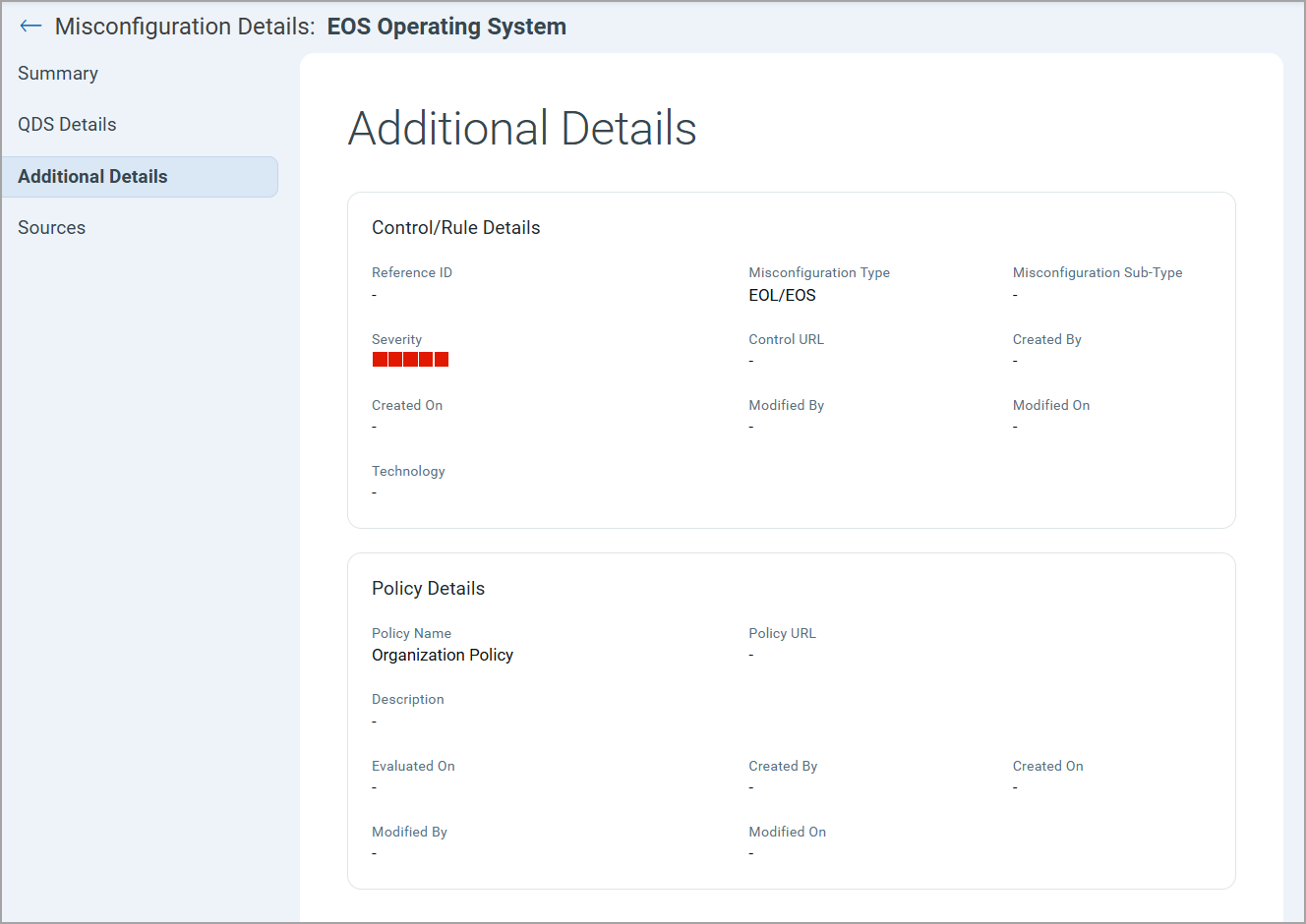Click the back arrow icon

click(30, 27)
